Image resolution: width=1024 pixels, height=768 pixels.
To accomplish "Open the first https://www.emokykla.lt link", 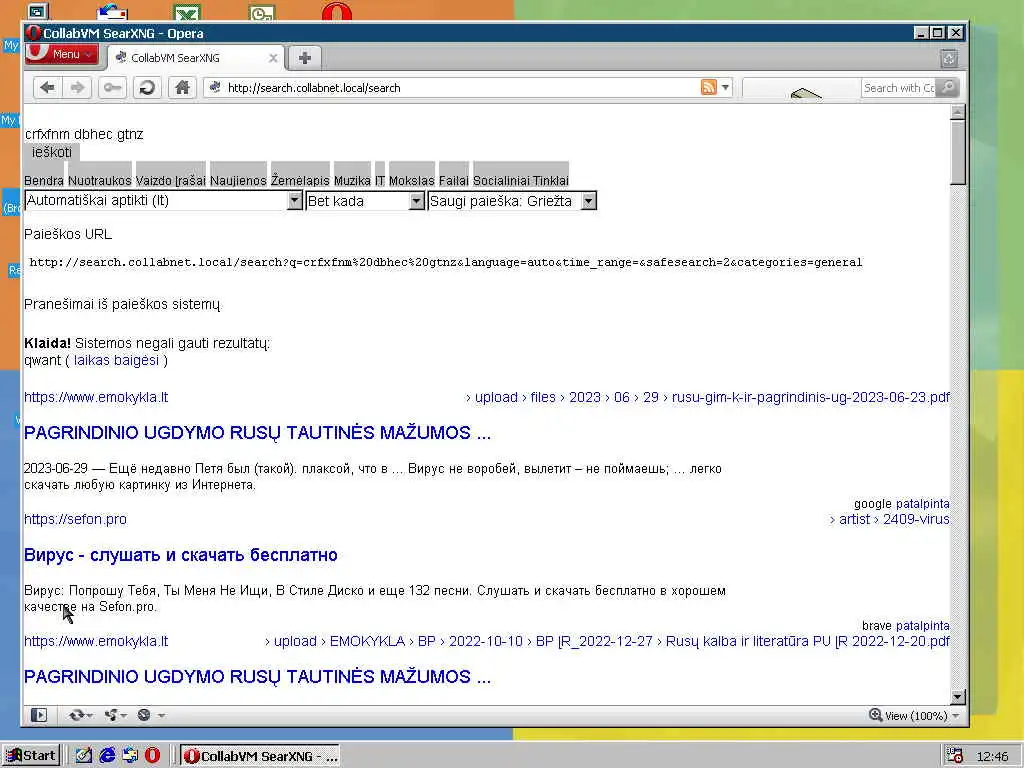I will pos(96,397).
